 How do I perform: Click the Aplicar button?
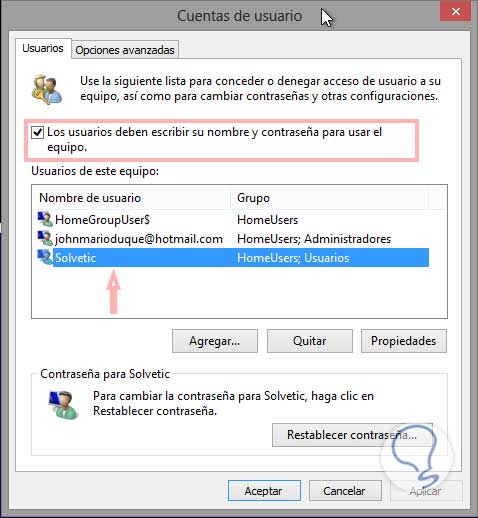(x=426, y=491)
